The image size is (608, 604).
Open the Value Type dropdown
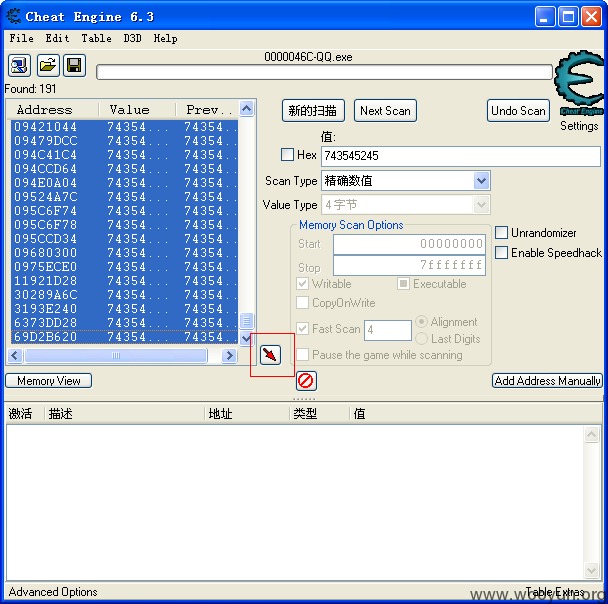coord(481,205)
